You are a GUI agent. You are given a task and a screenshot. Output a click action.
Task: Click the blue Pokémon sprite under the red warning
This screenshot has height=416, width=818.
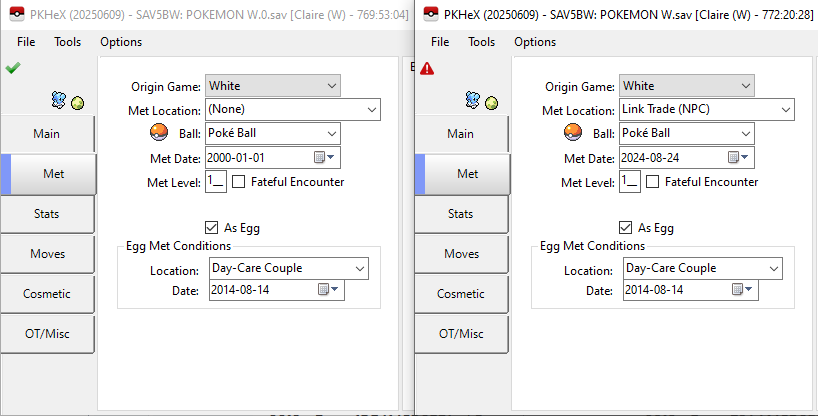click(473, 100)
